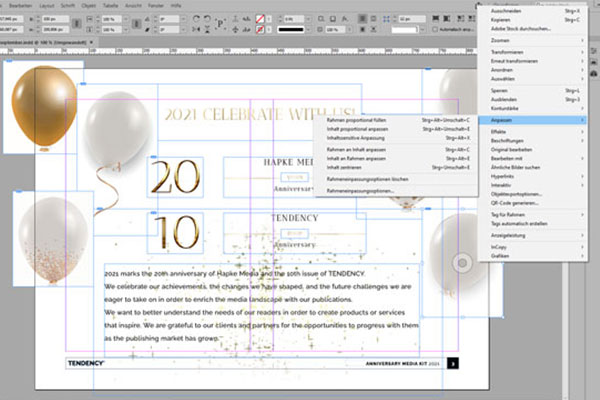The image size is (600, 400).
Task: Click the no text wrap icon
Action: 362,19
